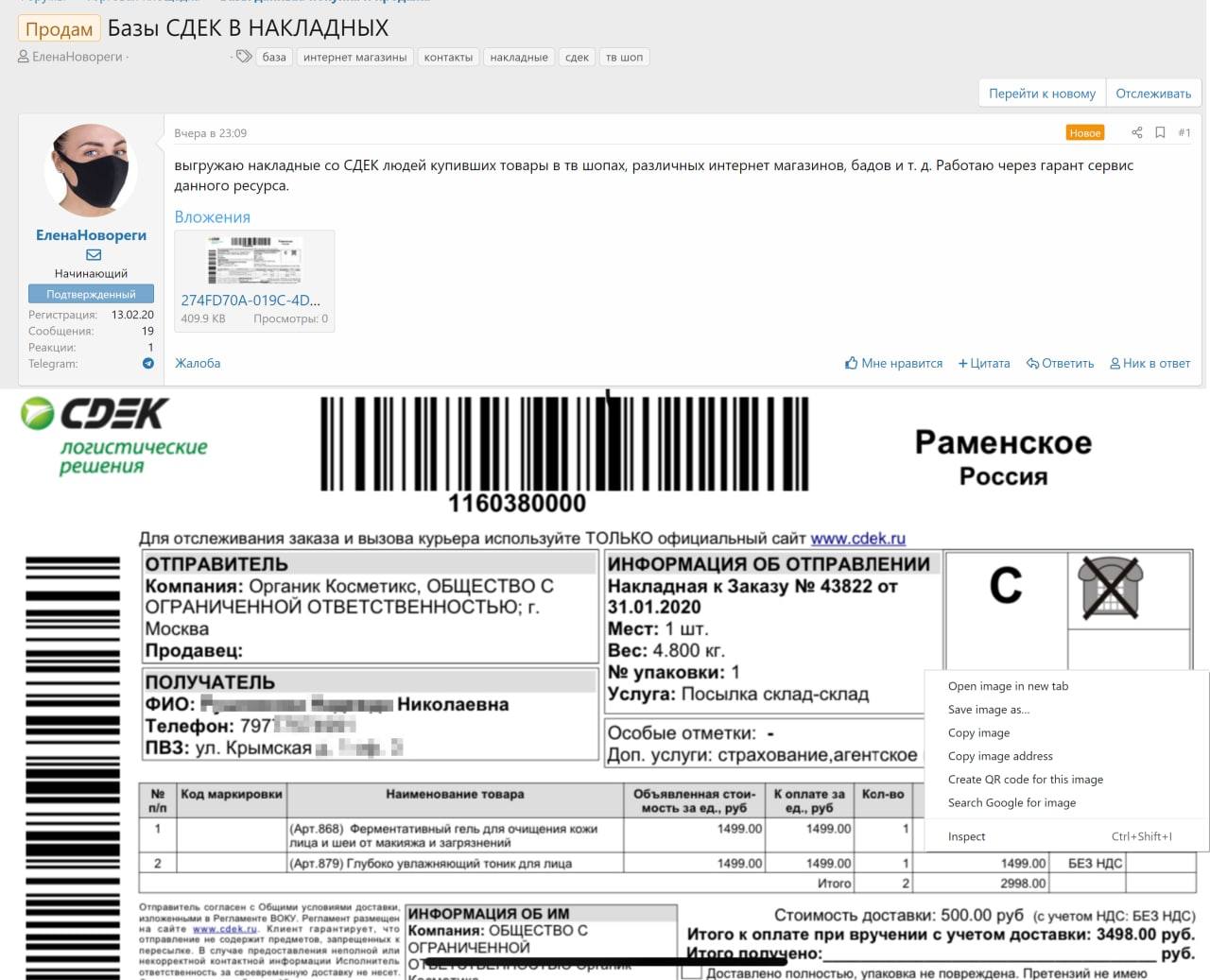Click www.cdek.ru link on waybill
The width and height of the screenshot is (1210, 980).
[858, 539]
